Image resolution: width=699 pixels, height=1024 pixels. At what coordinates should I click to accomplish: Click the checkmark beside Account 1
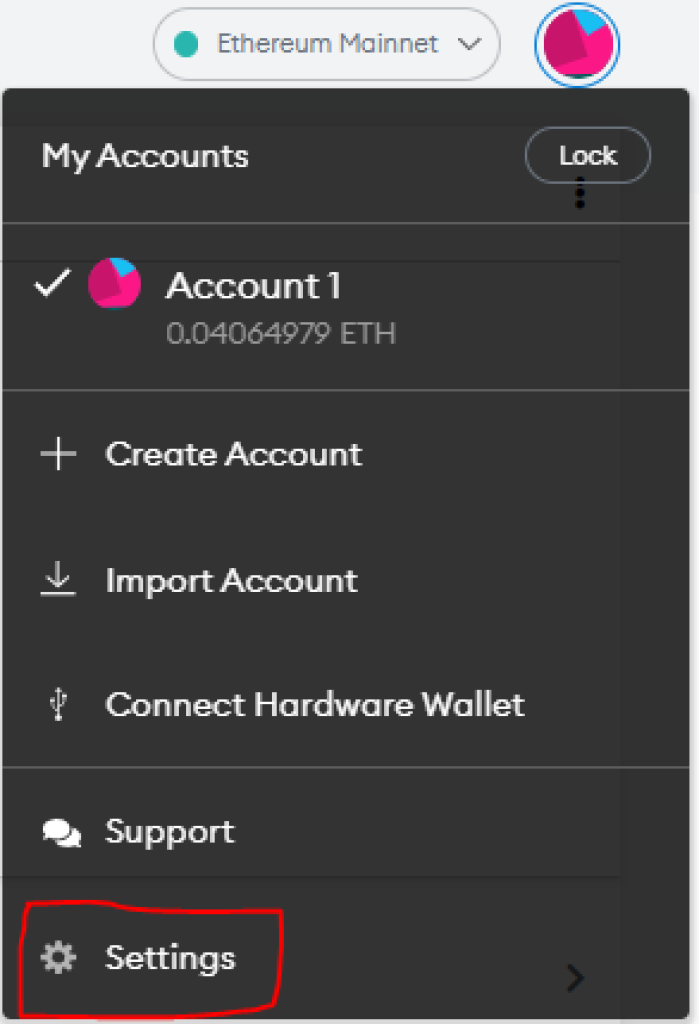point(52,283)
